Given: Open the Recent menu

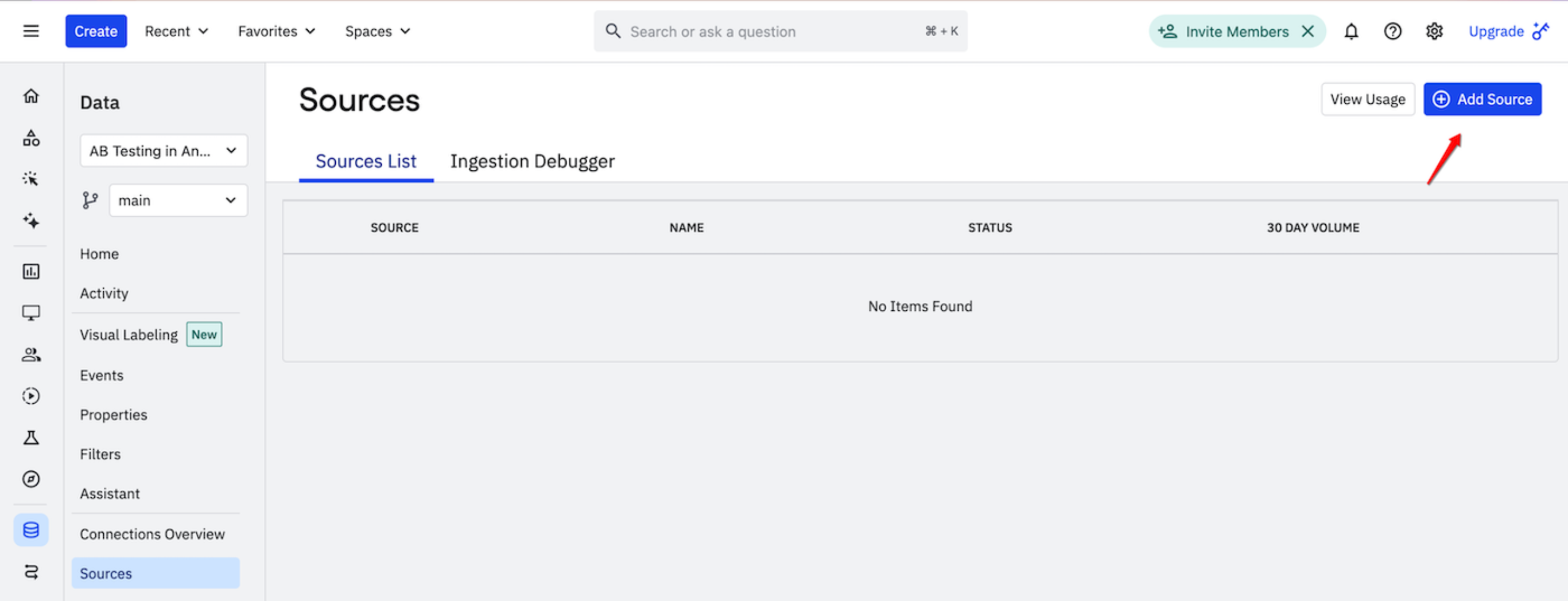Looking at the screenshot, I should point(175,31).
